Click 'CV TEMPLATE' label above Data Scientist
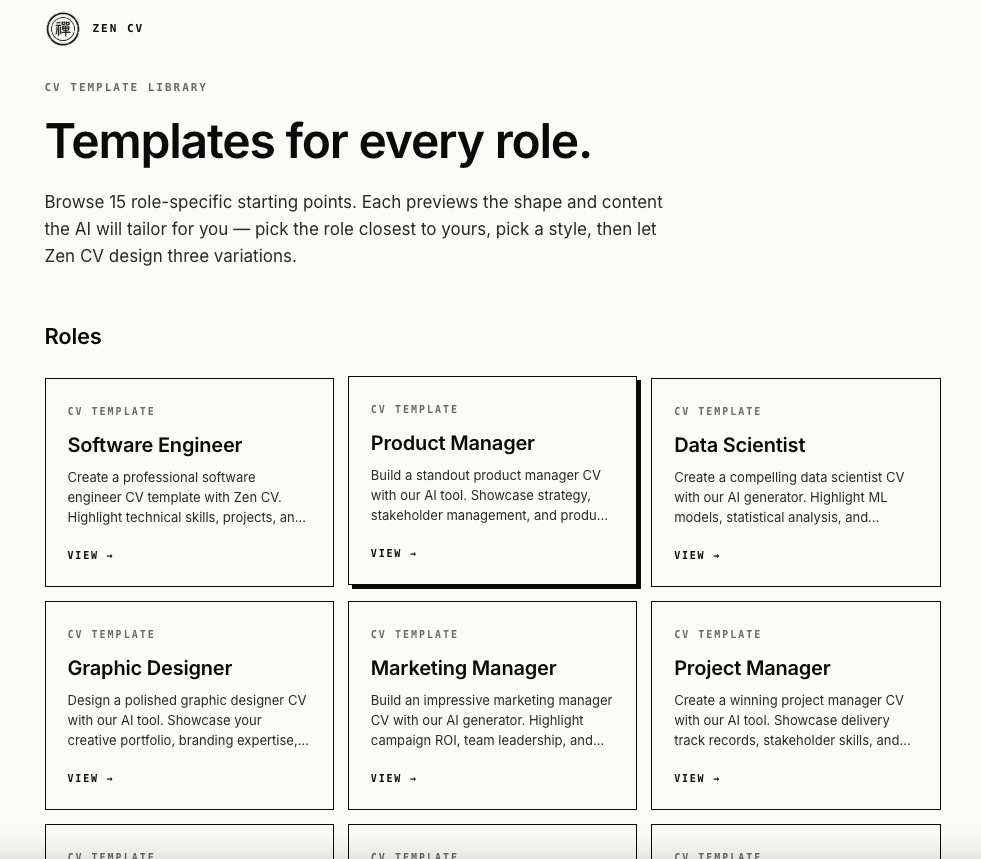The image size is (981, 859). 718,411
